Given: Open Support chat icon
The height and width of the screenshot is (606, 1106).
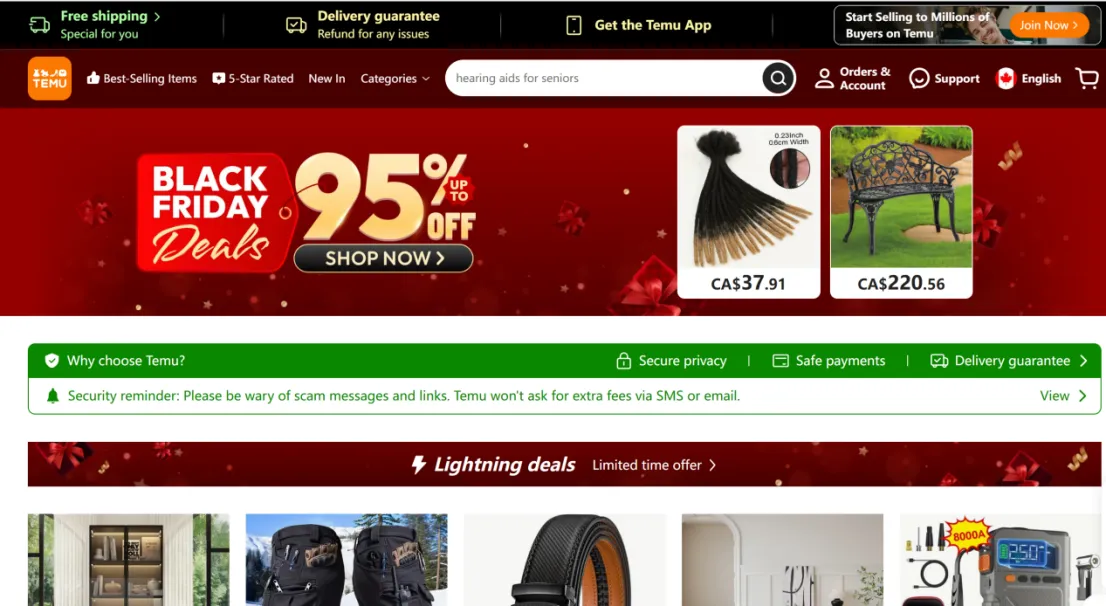Looking at the screenshot, I should 919,78.
